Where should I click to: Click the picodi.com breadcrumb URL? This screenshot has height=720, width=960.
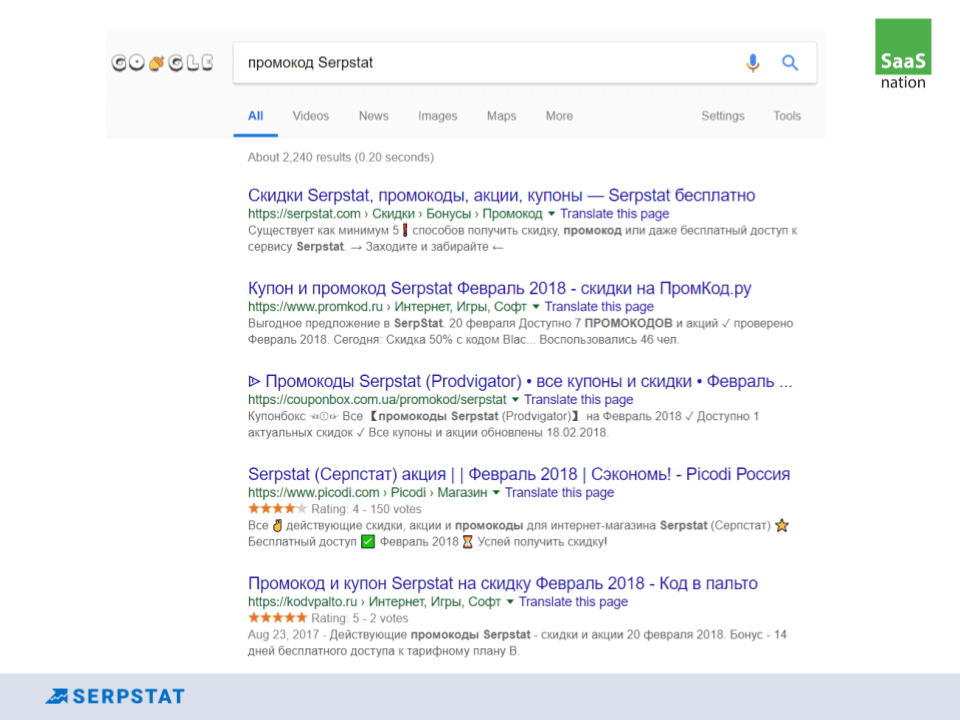pyautogui.click(x=367, y=493)
